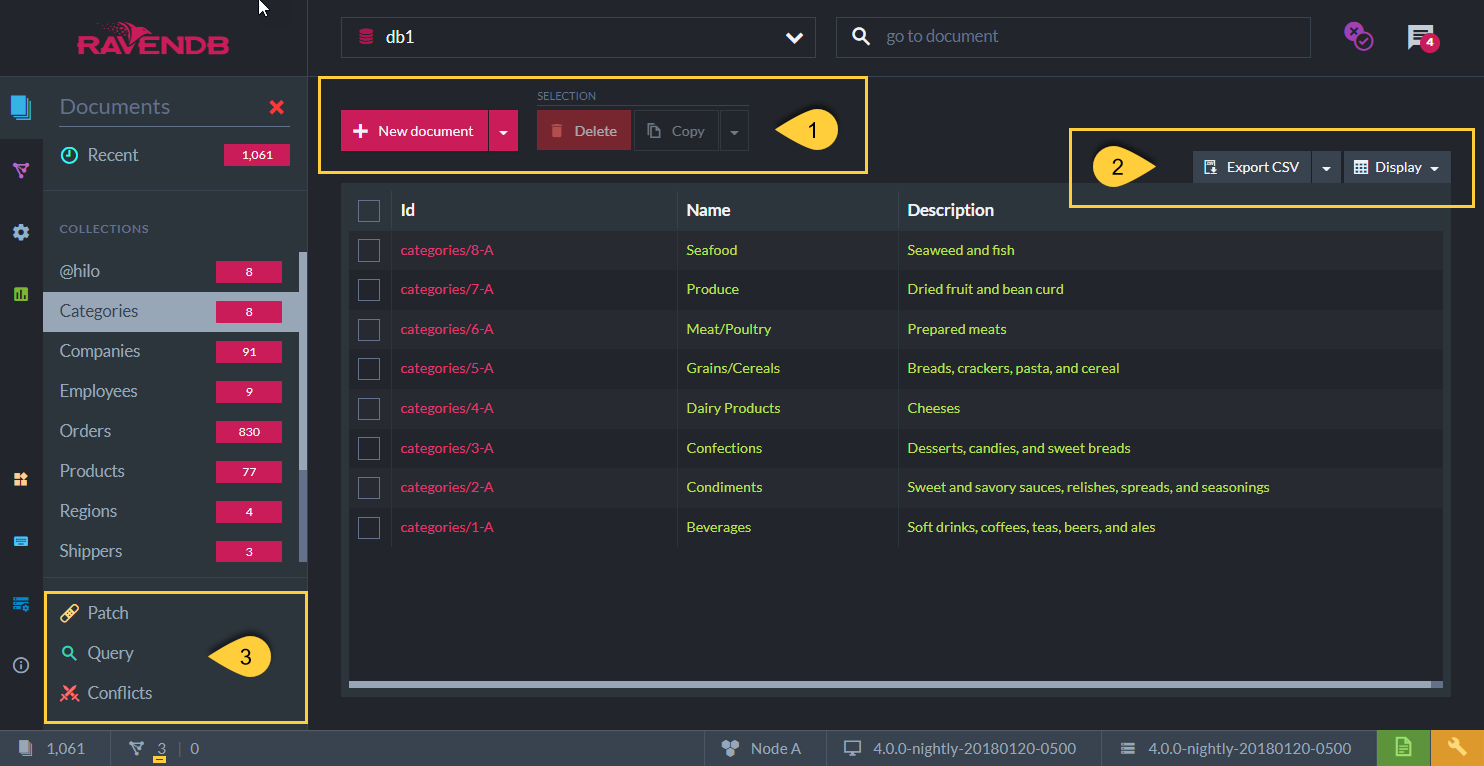Select the Shippers collection
The image size is (1484, 766).
coord(171,551)
